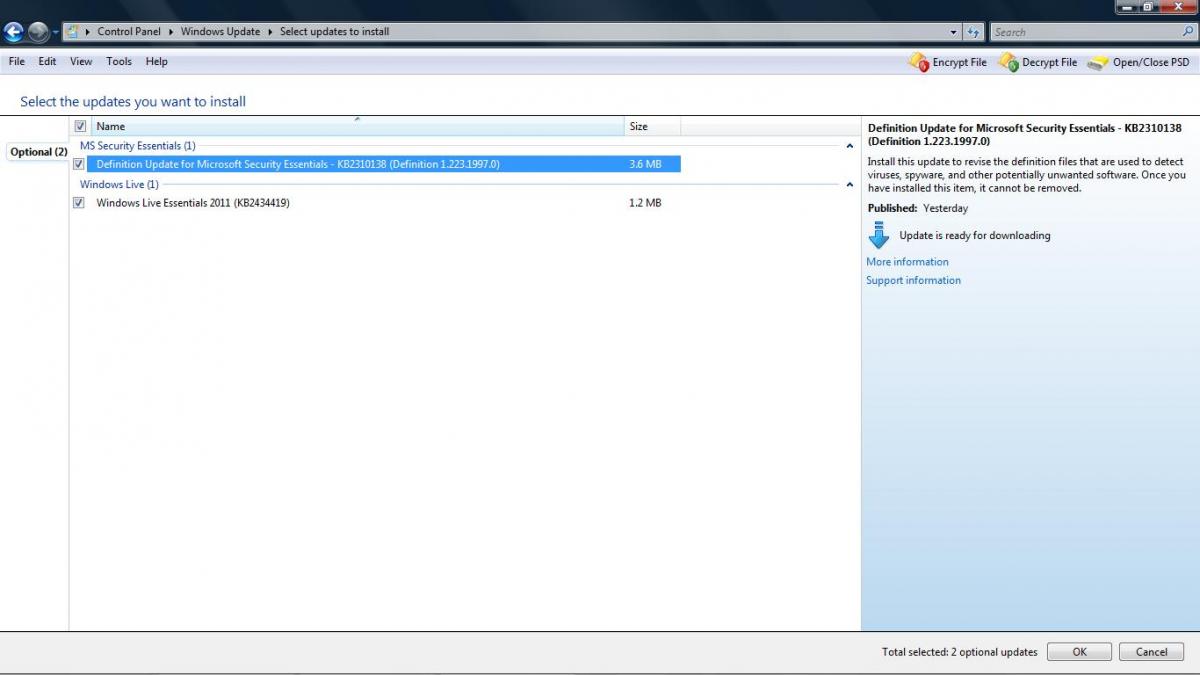Navigate to Control Panel breadcrumb
Screen dimensions: 1200x675
pos(129,31)
